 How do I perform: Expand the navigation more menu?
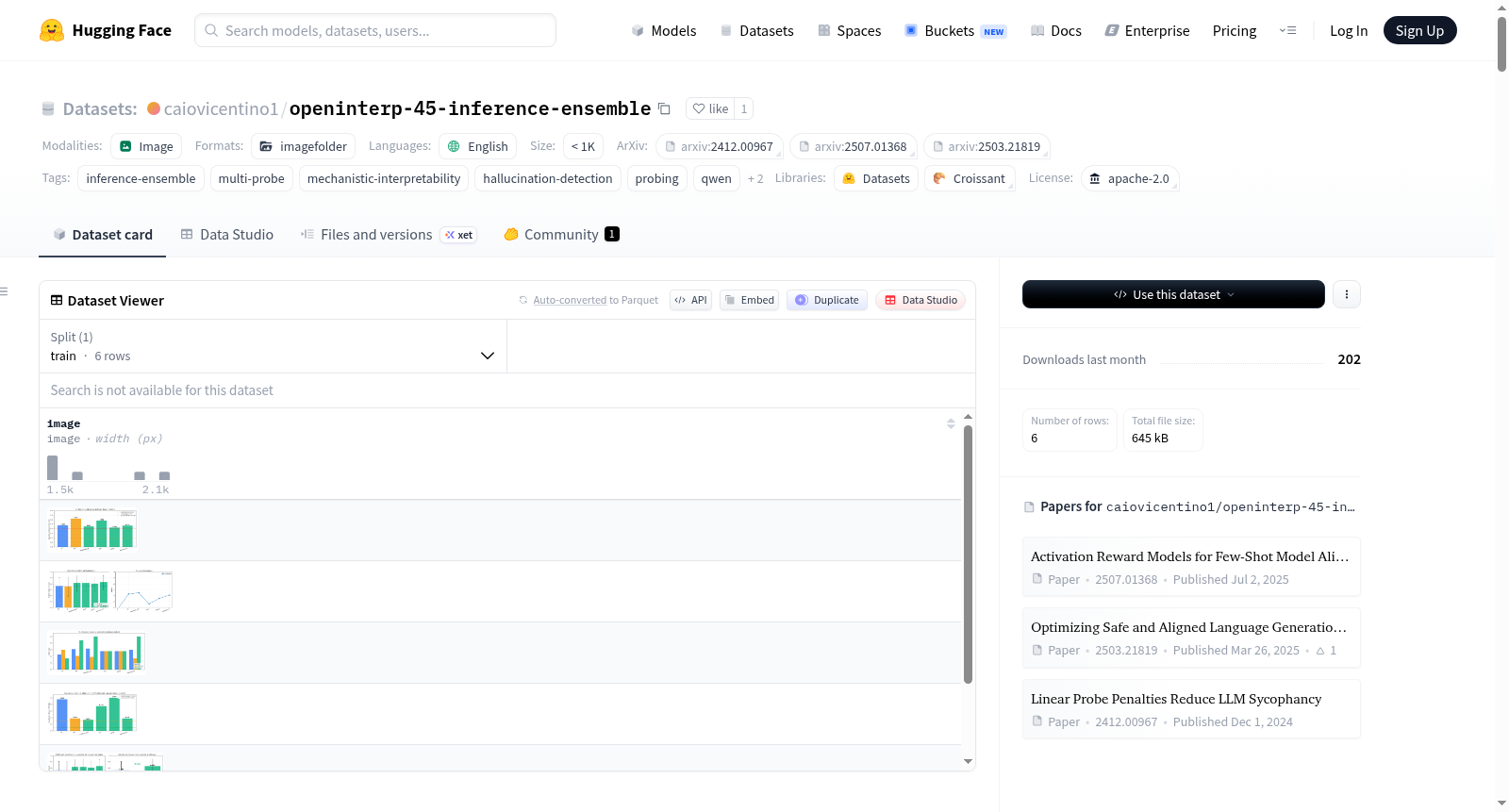[1287, 30]
